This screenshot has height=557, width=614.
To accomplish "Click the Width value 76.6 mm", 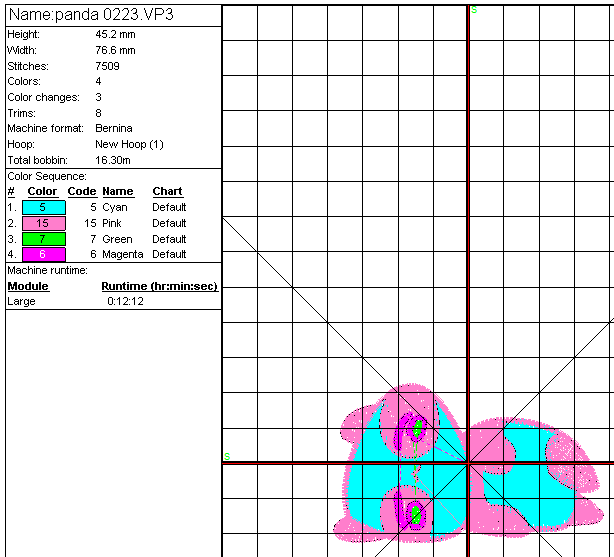I will pos(115,50).
